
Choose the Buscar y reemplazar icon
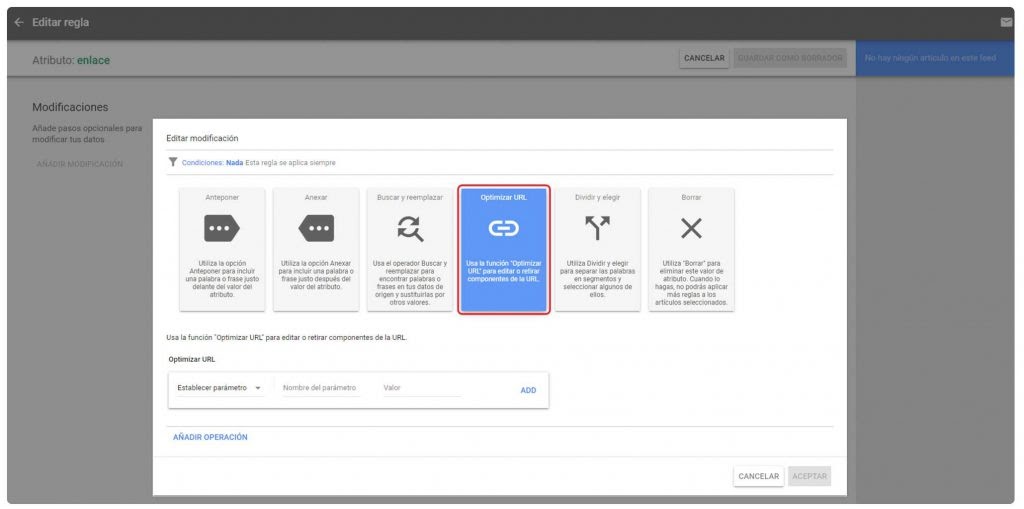409,228
